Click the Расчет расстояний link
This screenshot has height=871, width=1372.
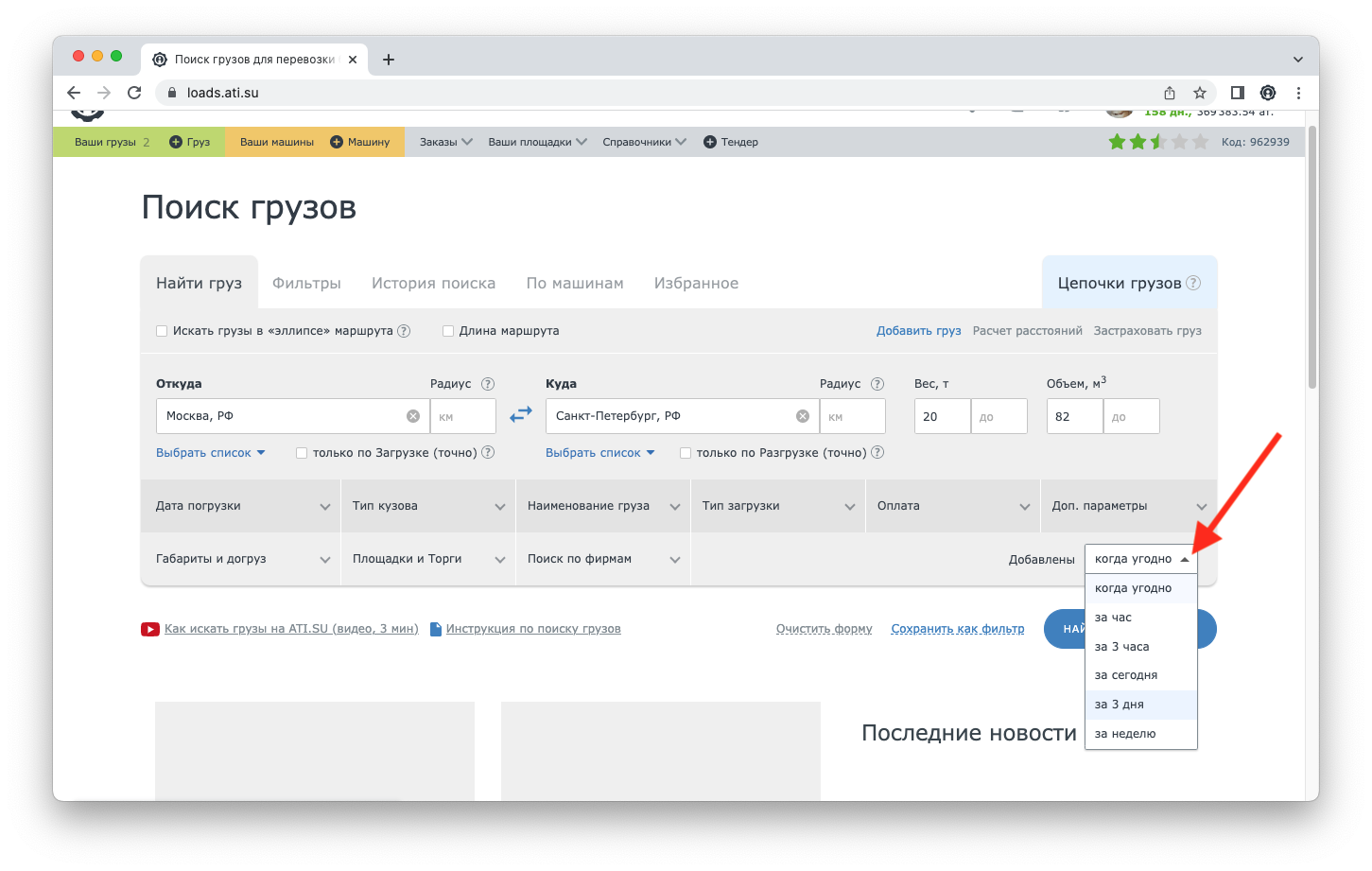(x=1027, y=331)
